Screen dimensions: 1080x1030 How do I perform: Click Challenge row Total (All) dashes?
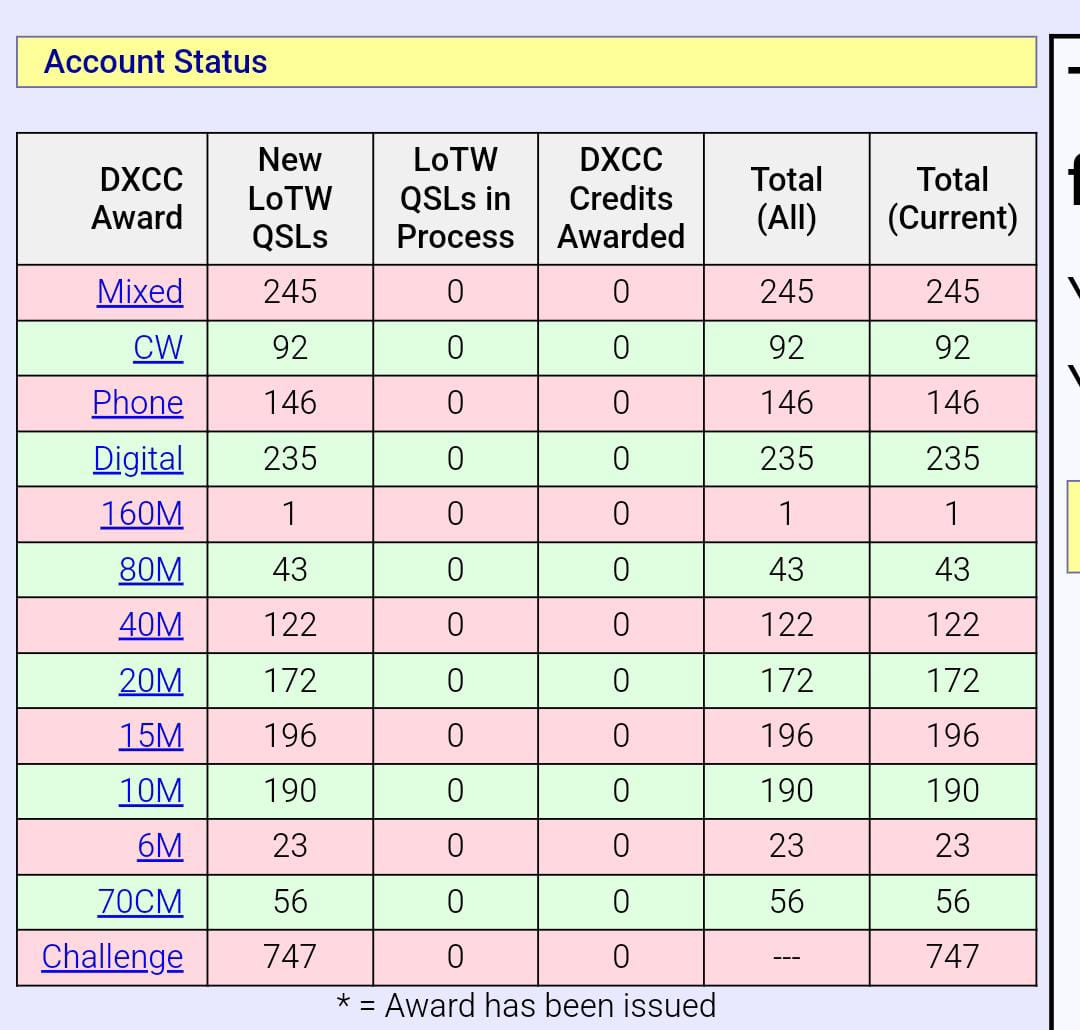point(787,958)
